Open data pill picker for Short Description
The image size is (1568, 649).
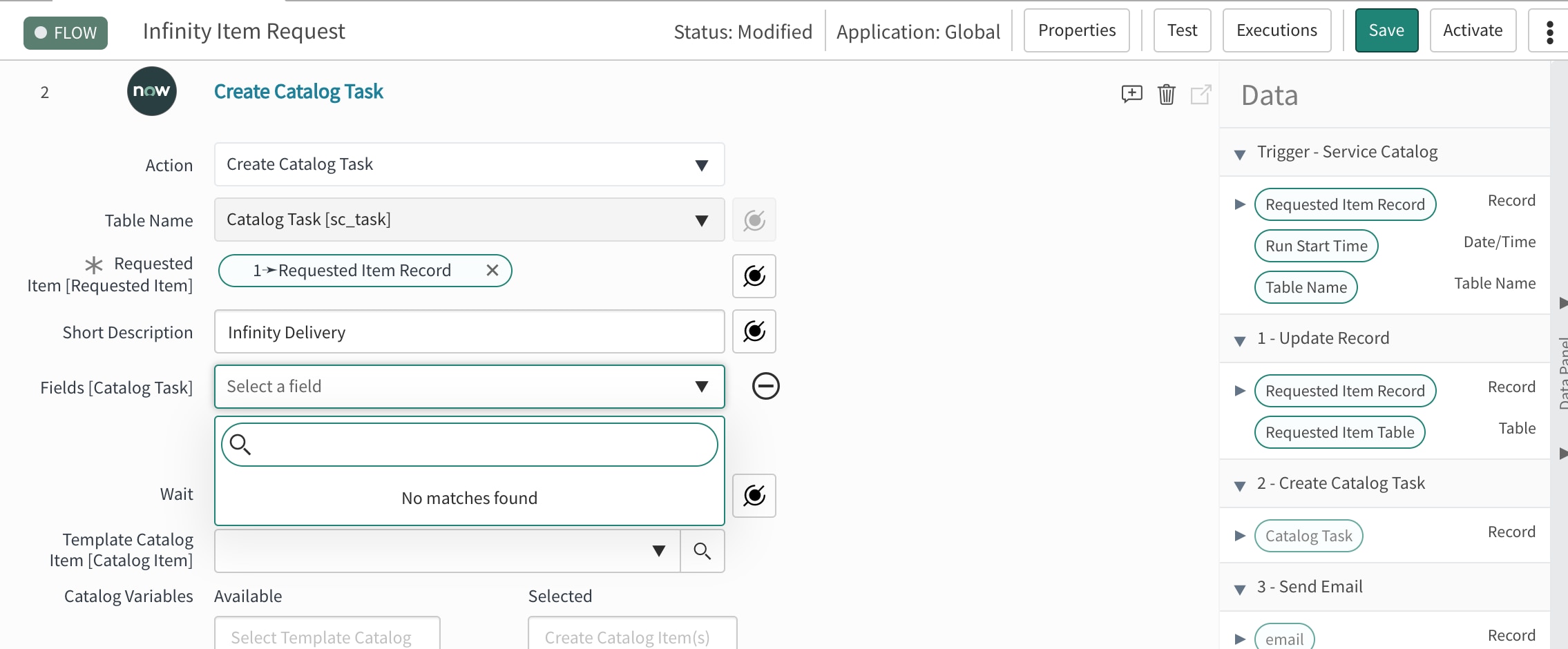(754, 331)
